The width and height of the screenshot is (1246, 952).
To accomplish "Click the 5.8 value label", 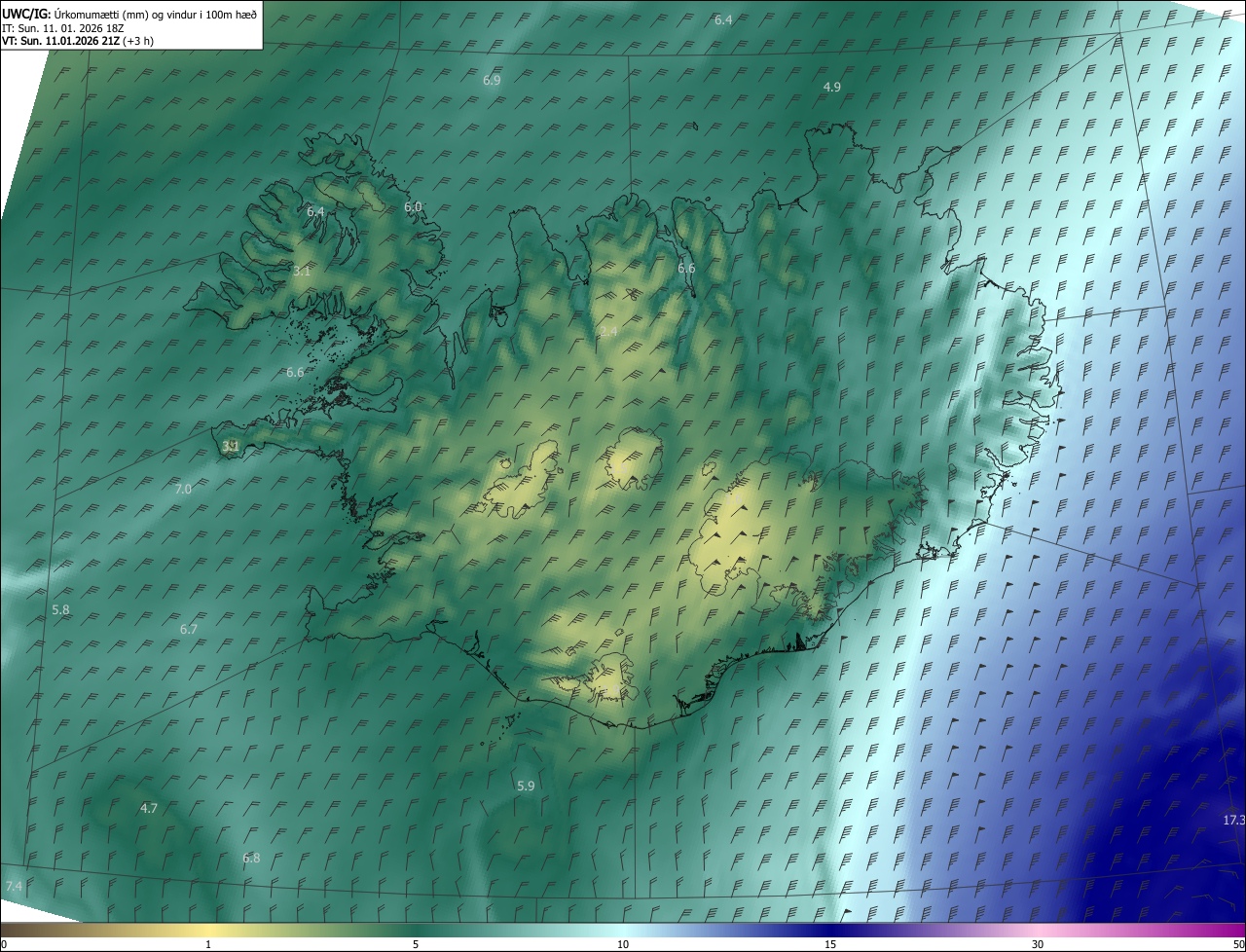I will (60, 609).
